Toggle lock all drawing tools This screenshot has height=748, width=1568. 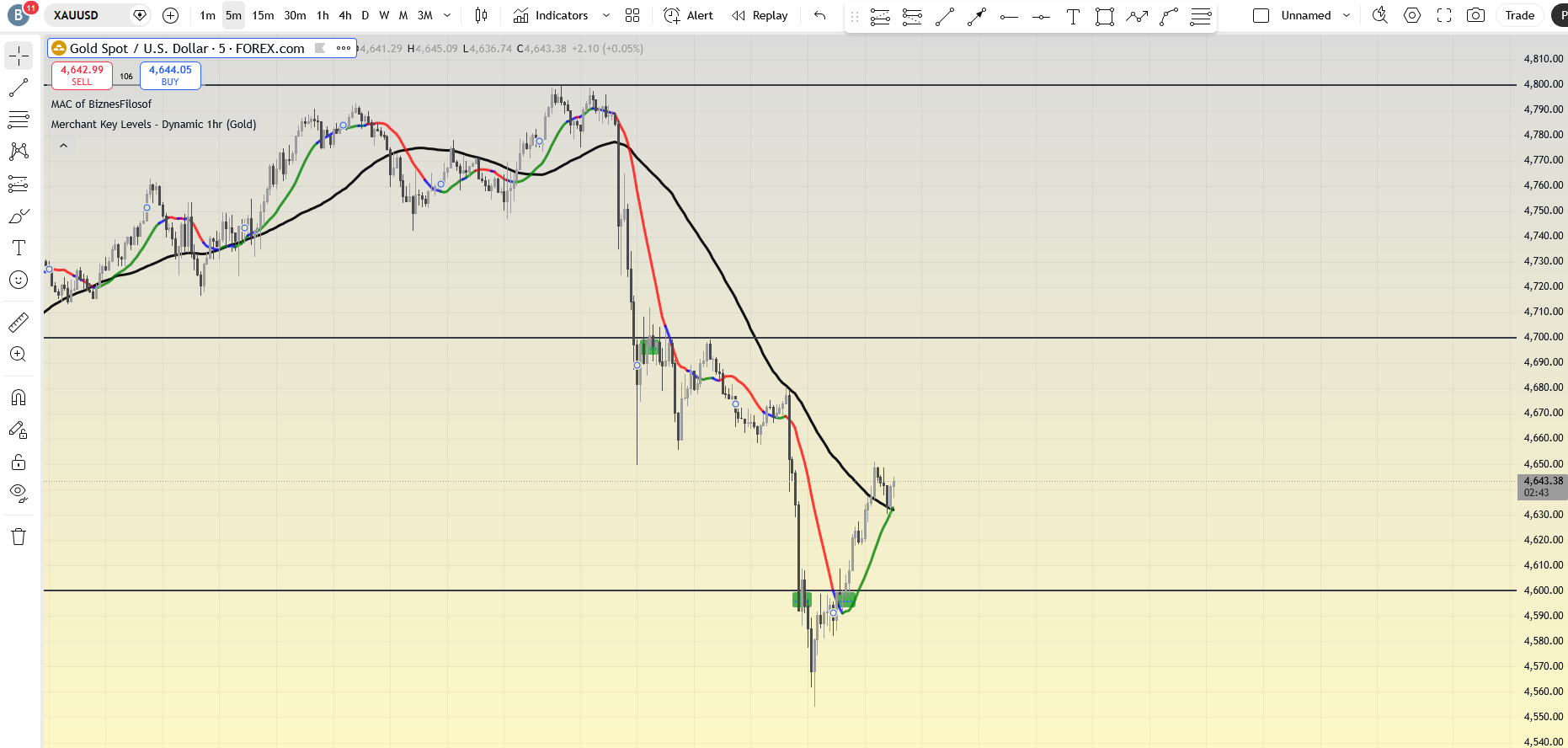pyautogui.click(x=19, y=462)
